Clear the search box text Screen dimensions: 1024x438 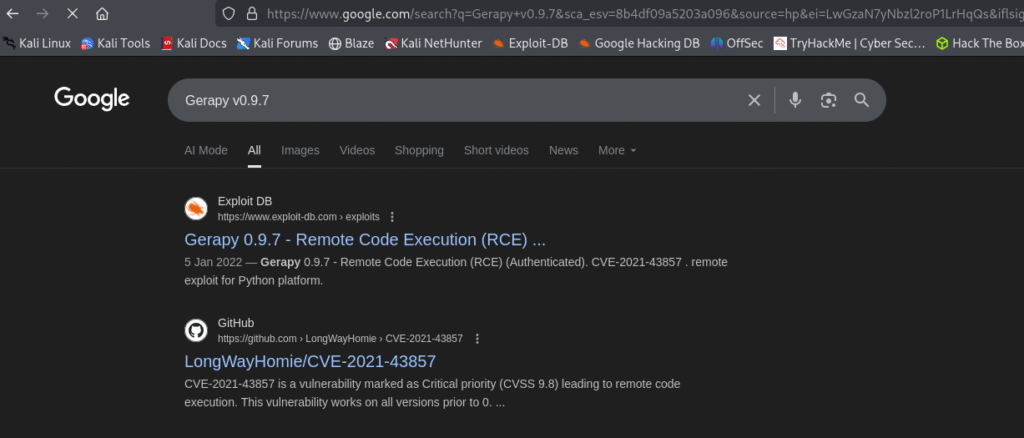754,100
